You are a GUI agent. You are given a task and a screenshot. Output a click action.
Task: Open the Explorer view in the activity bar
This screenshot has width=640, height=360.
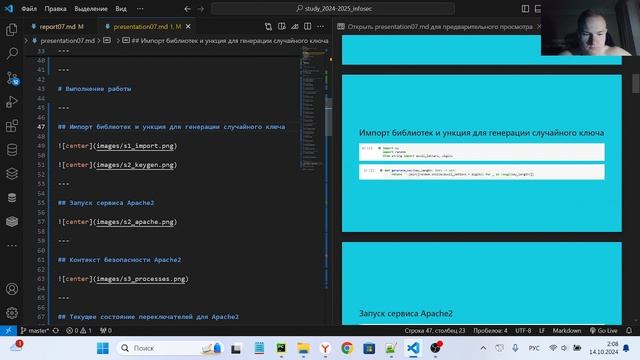(12, 29)
